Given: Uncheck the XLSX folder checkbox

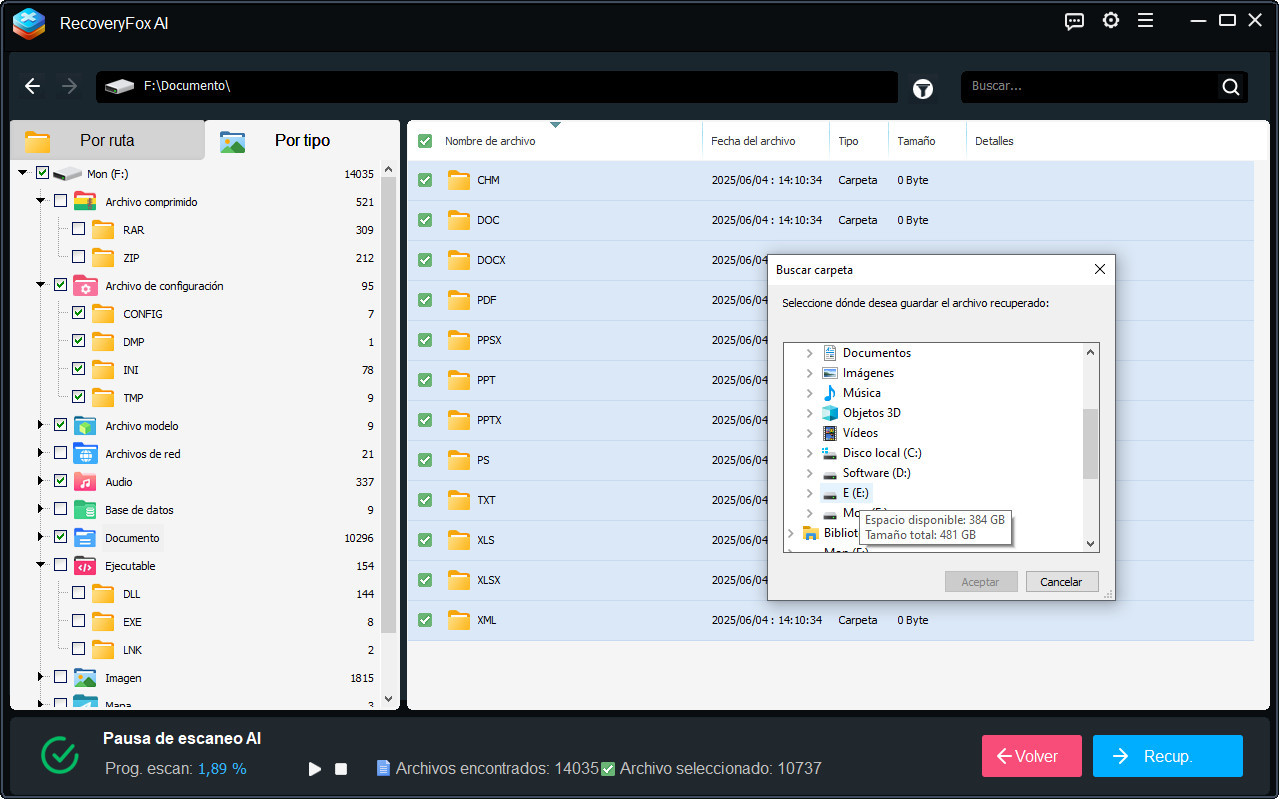Looking at the screenshot, I should [x=425, y=580].
